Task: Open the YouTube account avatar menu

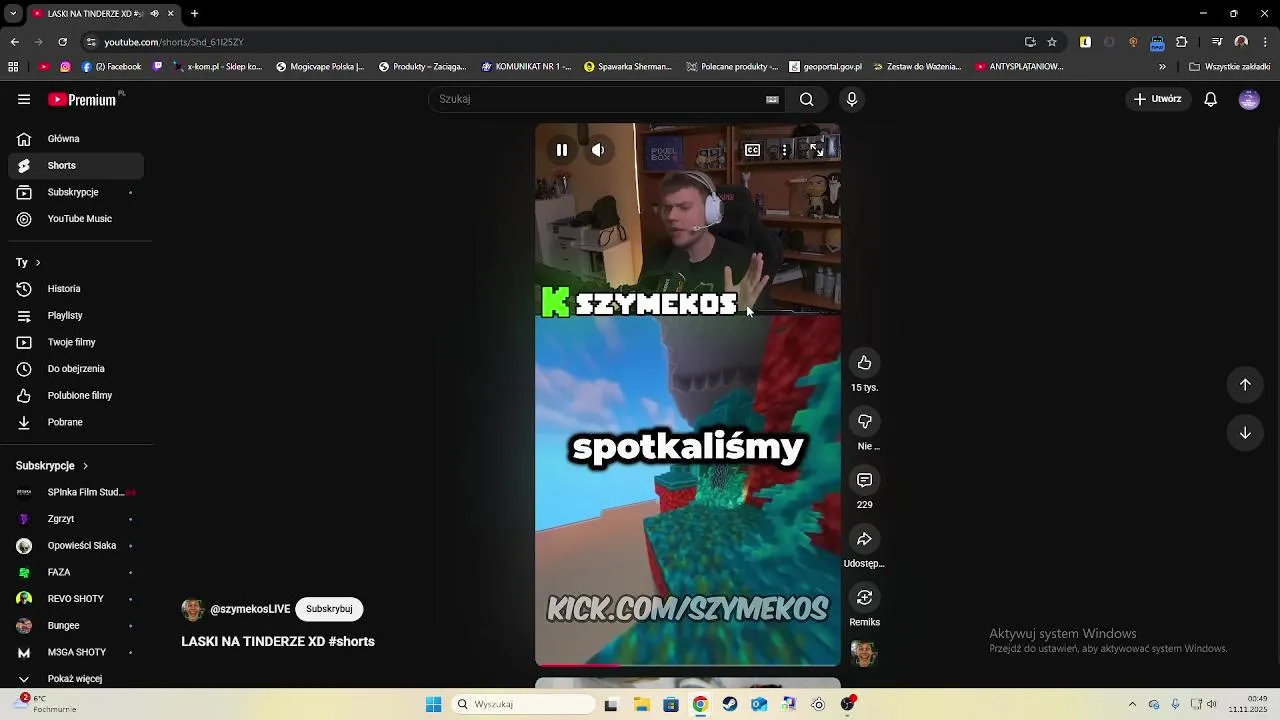Action: [1249, 99]
